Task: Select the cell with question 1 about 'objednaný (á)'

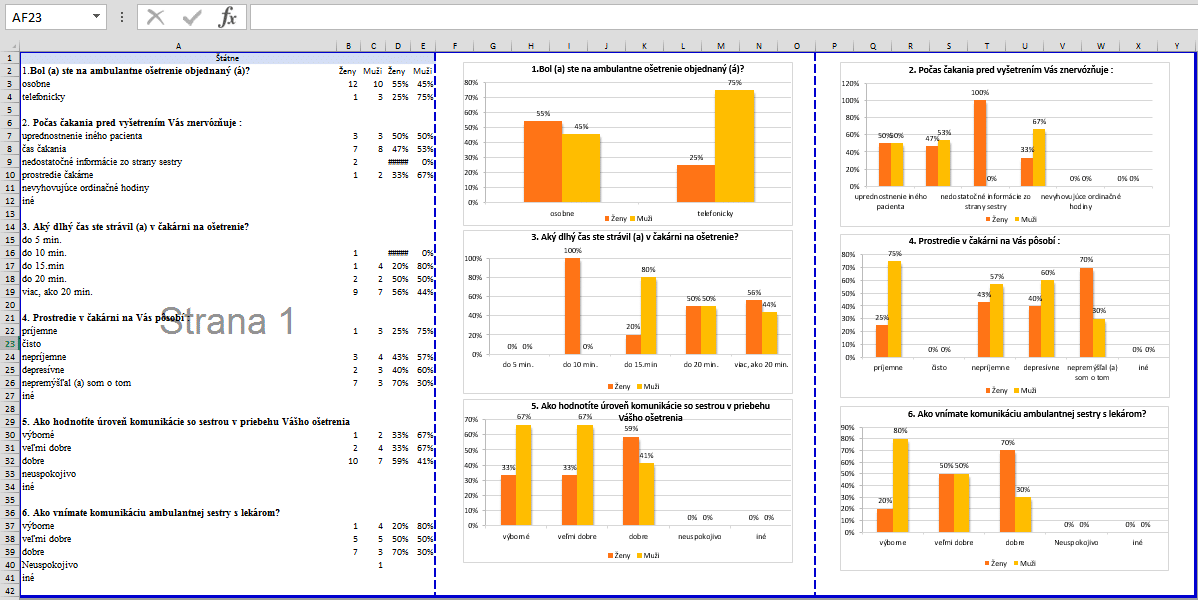Action: click(x=179, y=71)
